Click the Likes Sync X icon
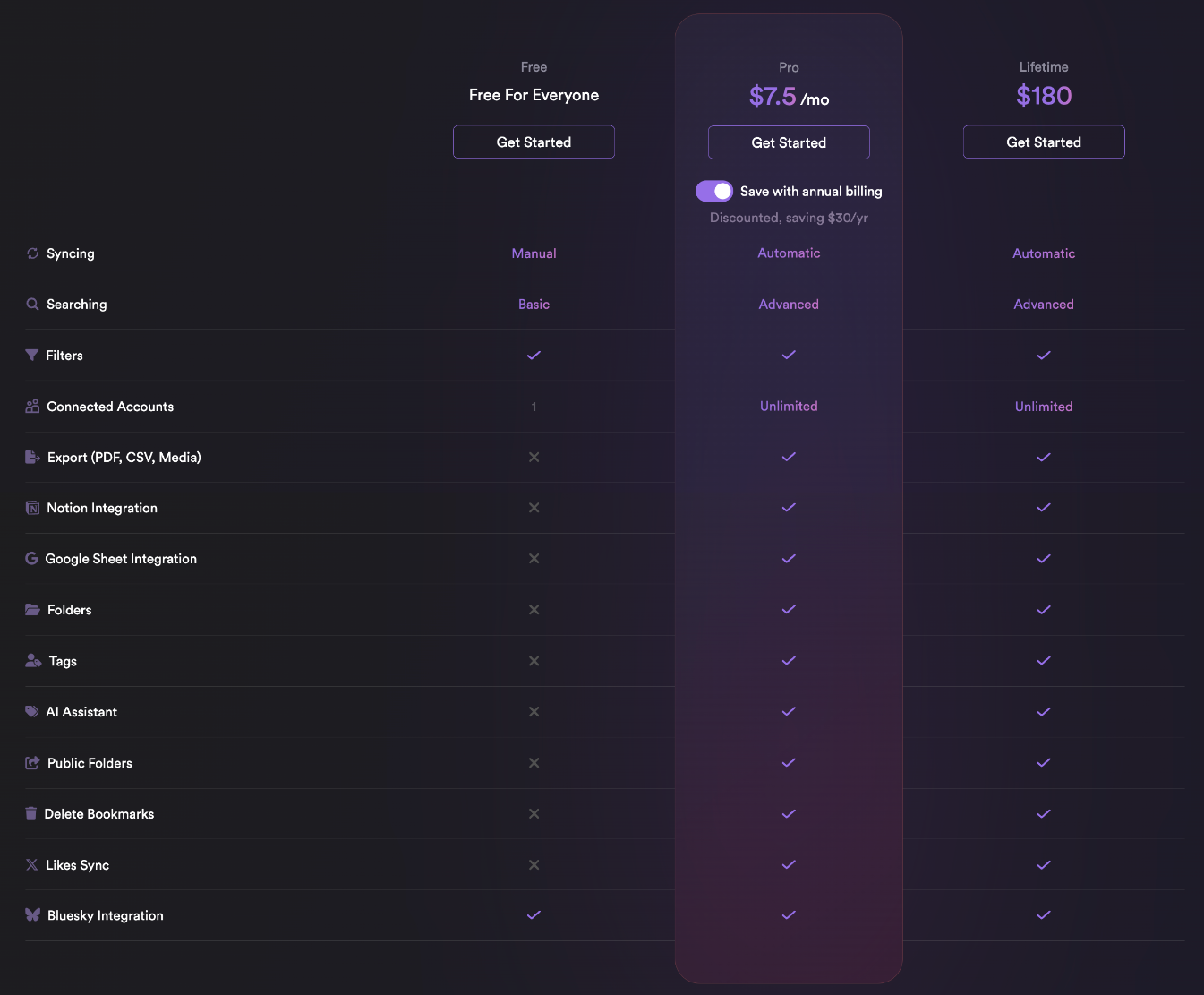 (x=32, y=865)
